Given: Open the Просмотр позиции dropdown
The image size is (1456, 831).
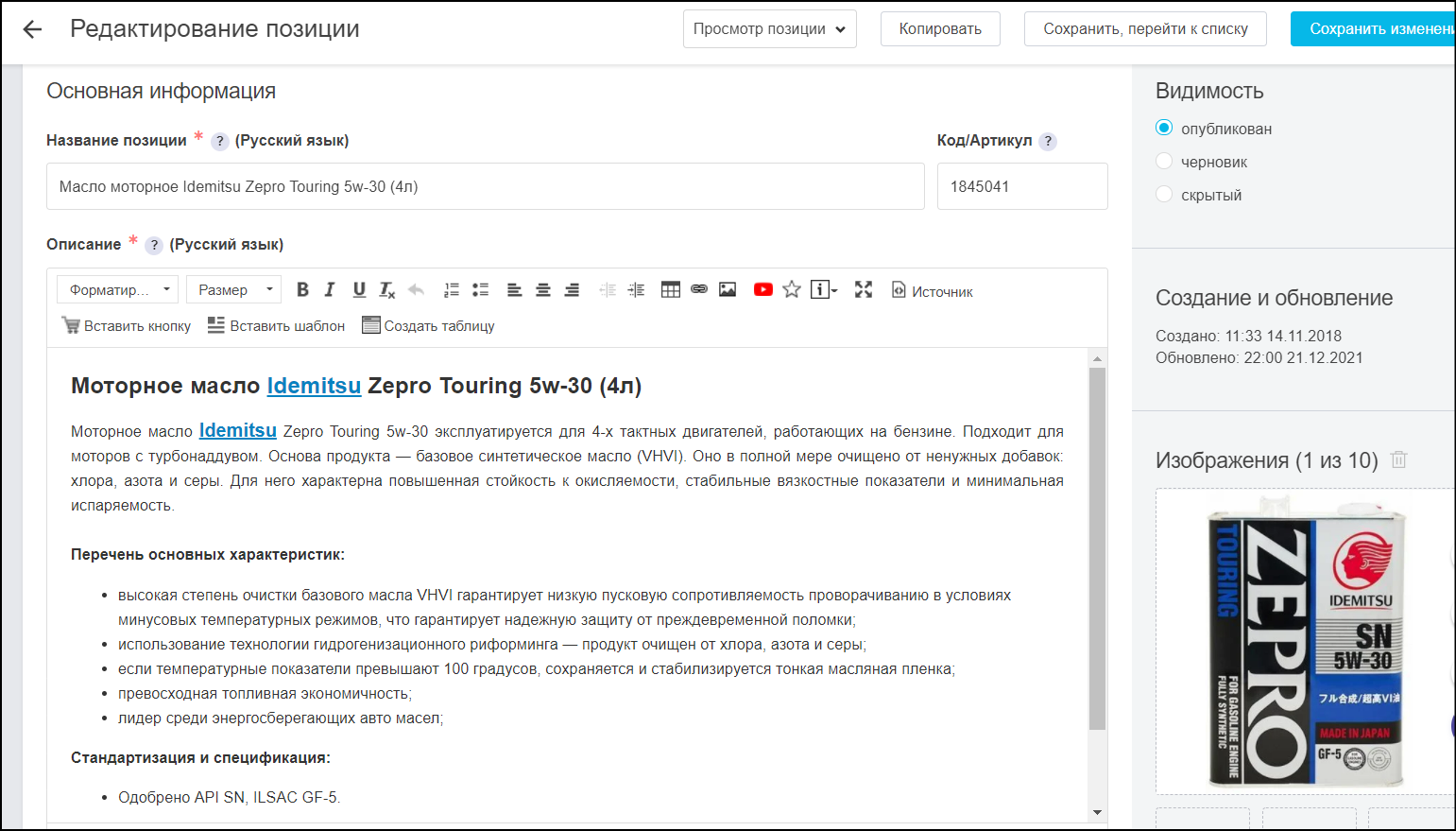Looking at the screenshot, I should pos(769,29).
